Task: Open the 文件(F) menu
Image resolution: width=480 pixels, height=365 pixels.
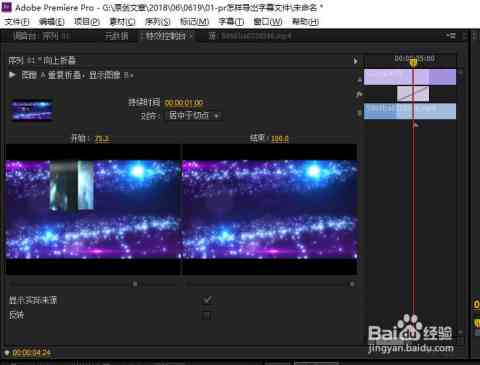Action: coord(17,22)
